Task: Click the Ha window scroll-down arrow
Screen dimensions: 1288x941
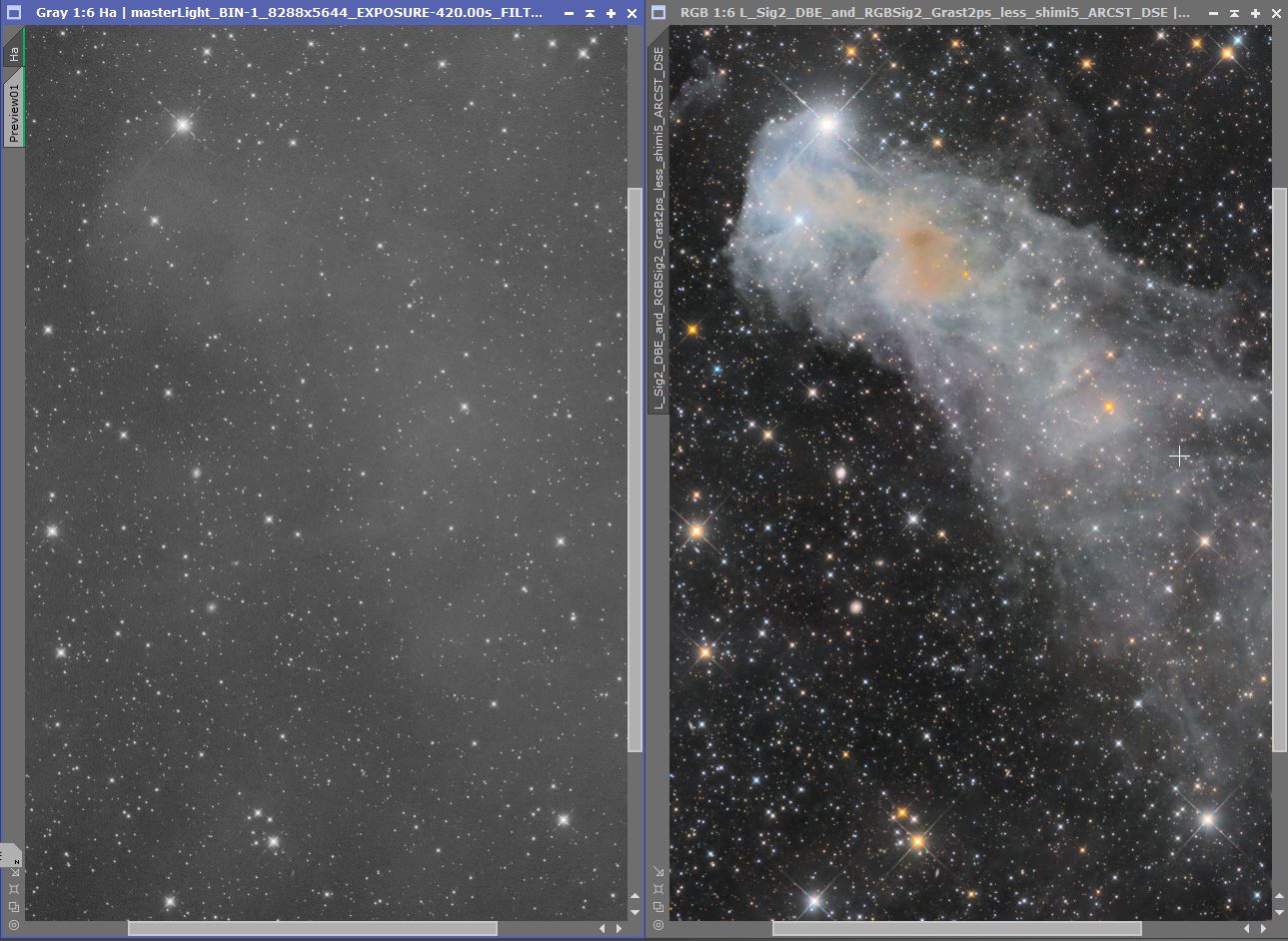Action: (635, 912)
